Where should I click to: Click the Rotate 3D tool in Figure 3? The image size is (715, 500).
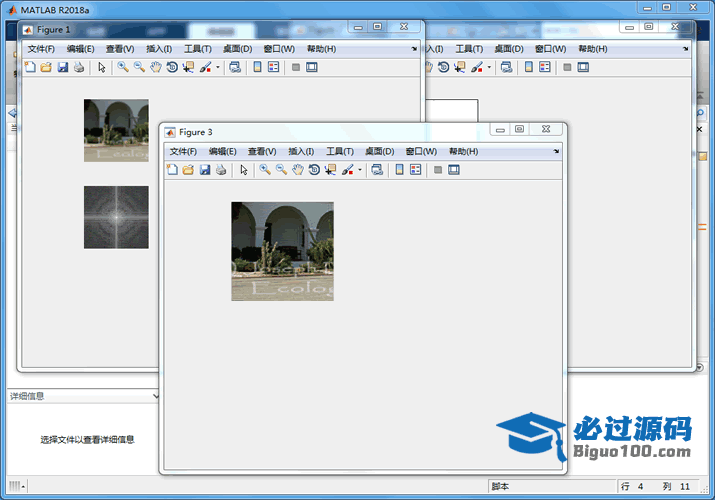tap(314, 170)
